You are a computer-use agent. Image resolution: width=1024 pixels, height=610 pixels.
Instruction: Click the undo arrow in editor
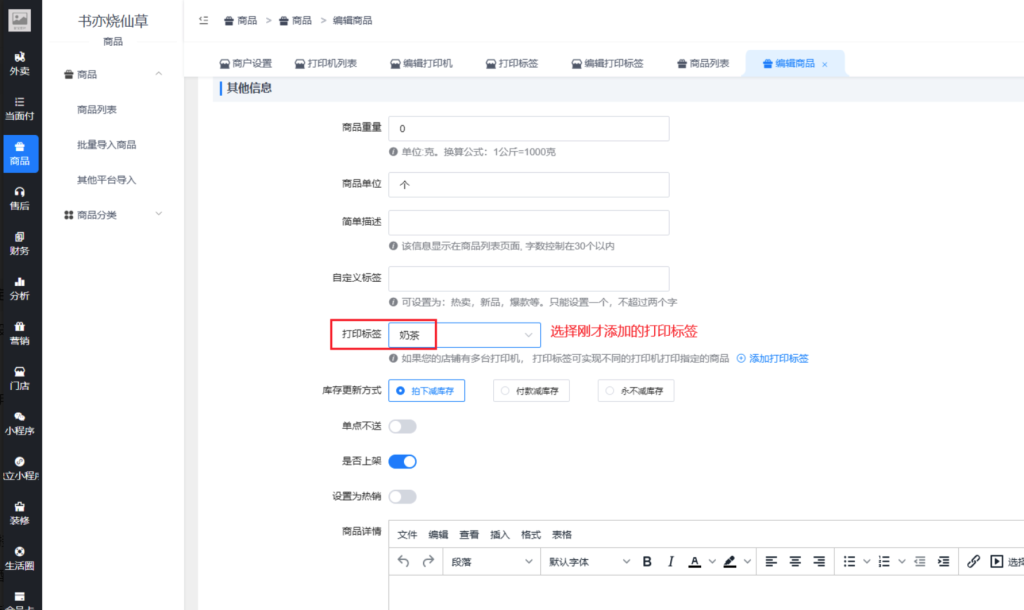point(404,562)
